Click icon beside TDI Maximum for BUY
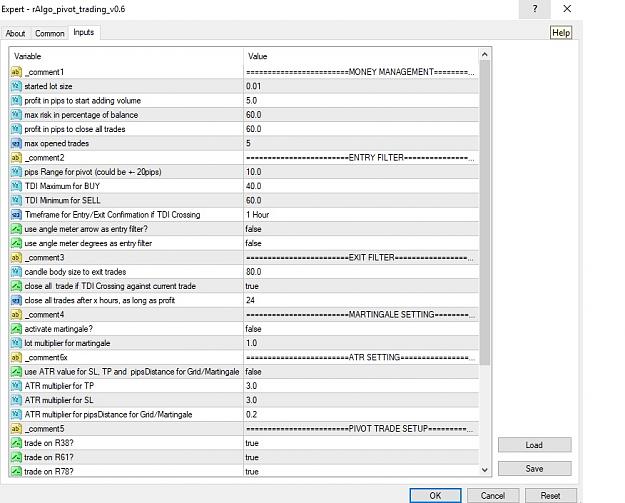Image resolution: width=625 pixels, height=503 pixels. click(x=16, y=186)
